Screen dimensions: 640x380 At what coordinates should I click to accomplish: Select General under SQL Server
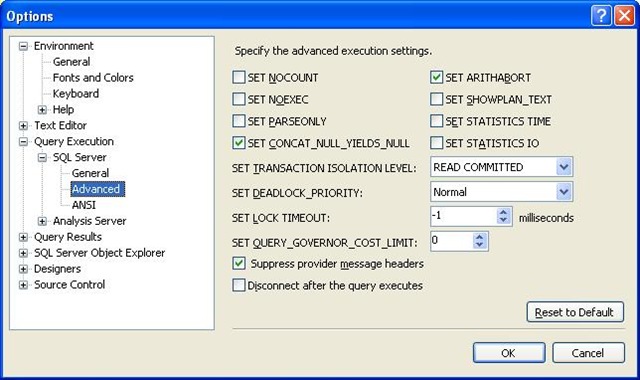coord(90,173)
